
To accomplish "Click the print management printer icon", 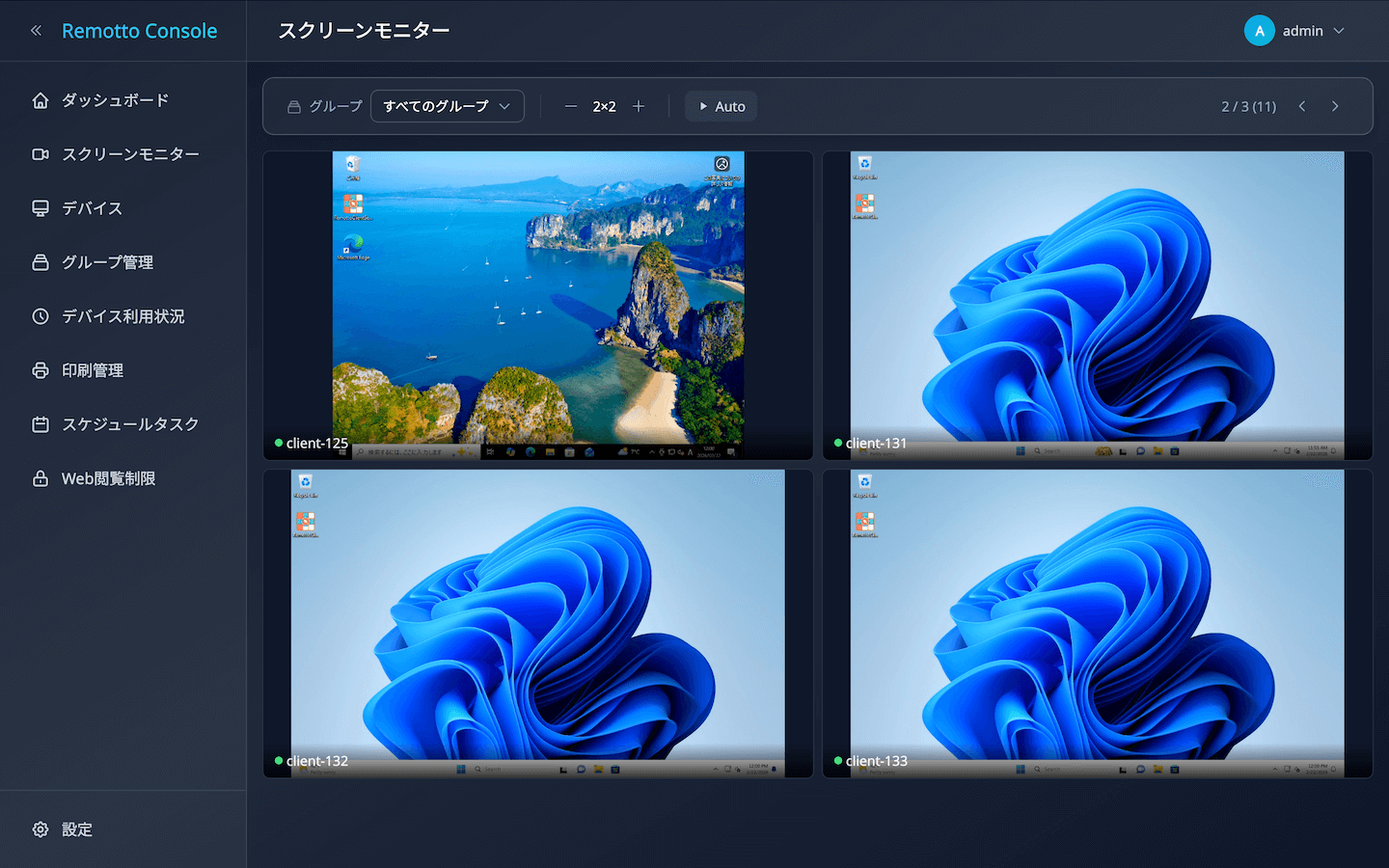I will (39, 369).
